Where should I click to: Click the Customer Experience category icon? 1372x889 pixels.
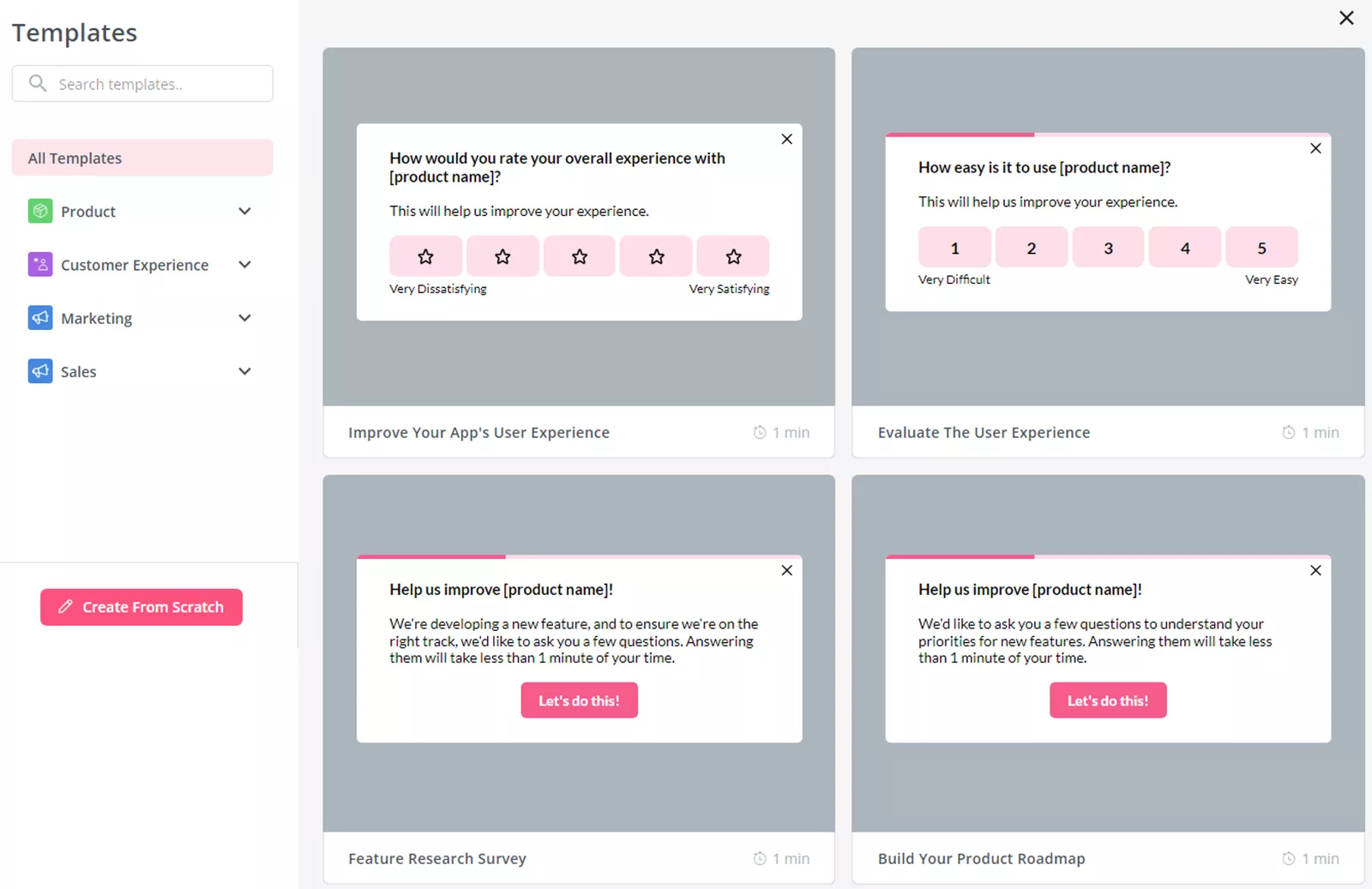tap(39, 264)
